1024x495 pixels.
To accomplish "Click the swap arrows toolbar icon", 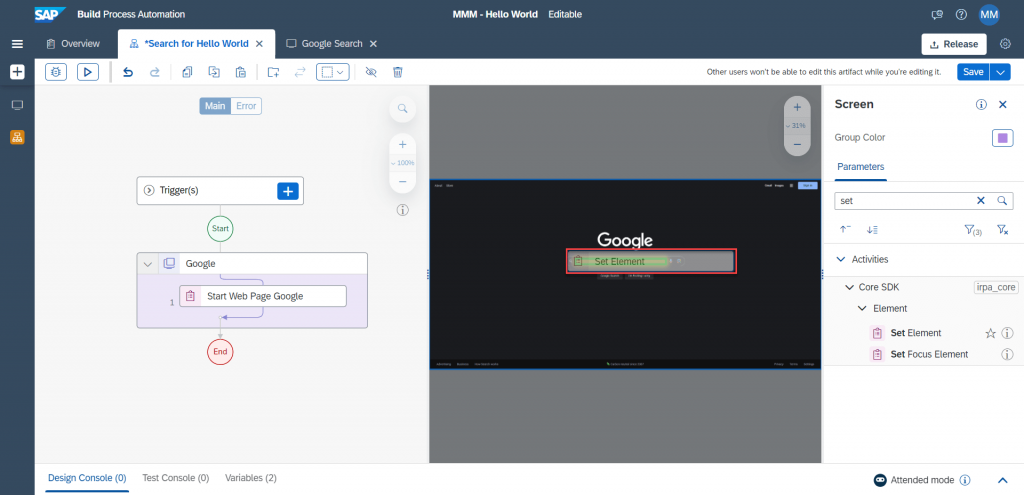I will [300, 72].
